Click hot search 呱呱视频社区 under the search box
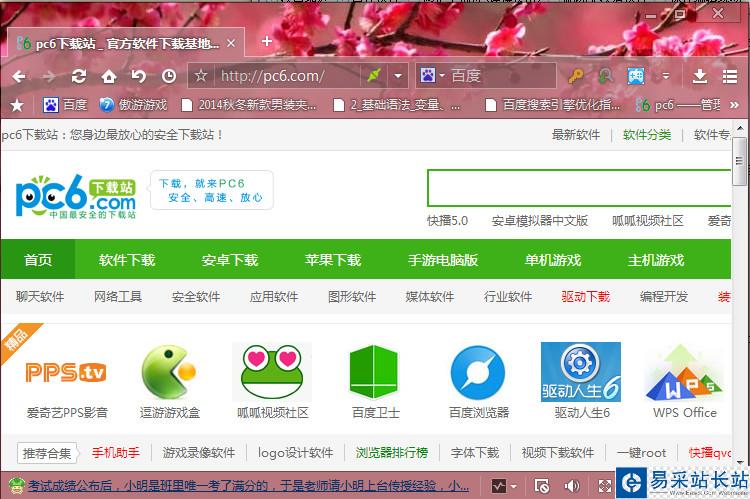Viewport: 750px width, 499px height. tap(648, 221)
